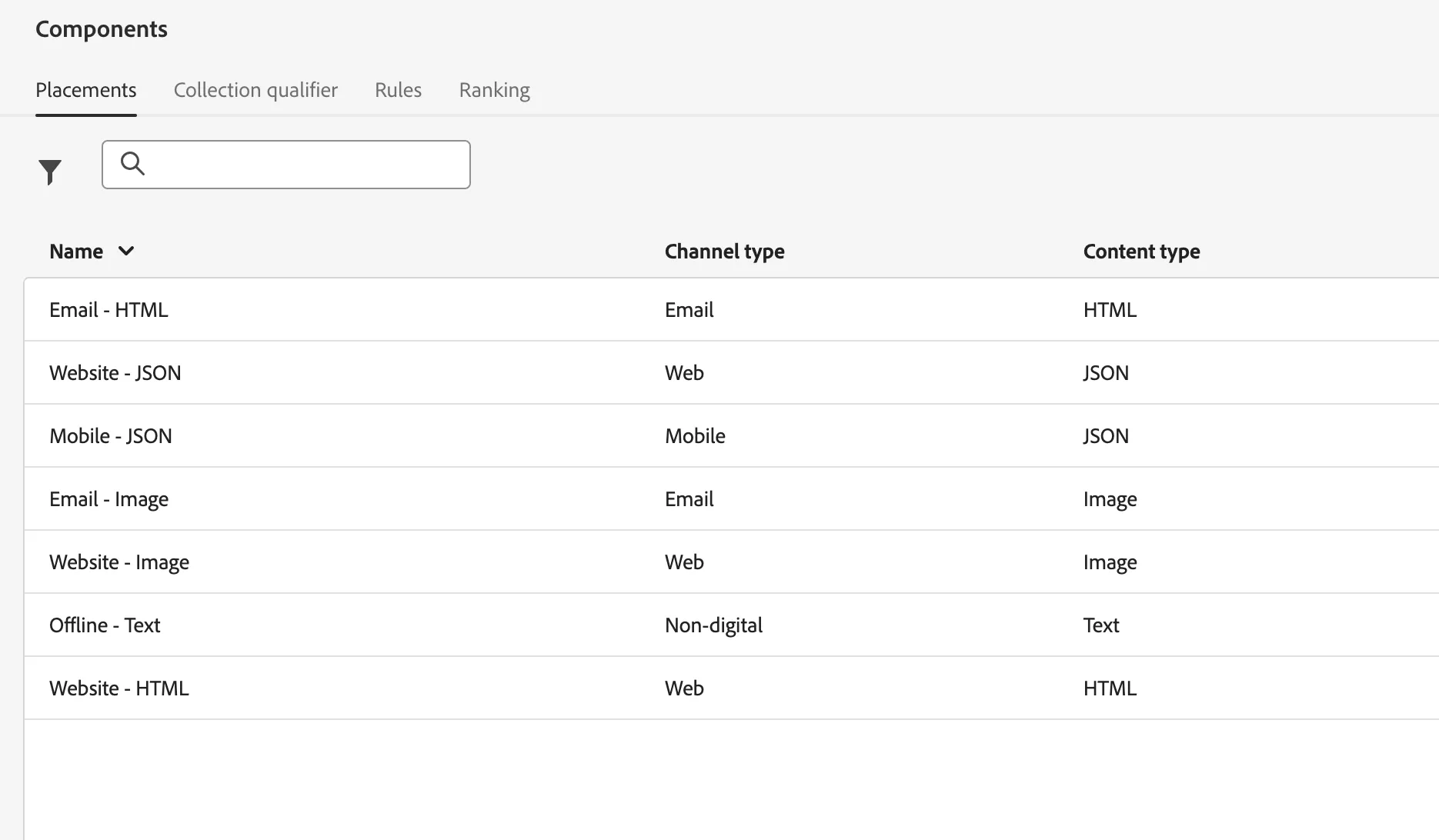
Task: Toggle the Name column sort chevron
Action: point(126,251)
